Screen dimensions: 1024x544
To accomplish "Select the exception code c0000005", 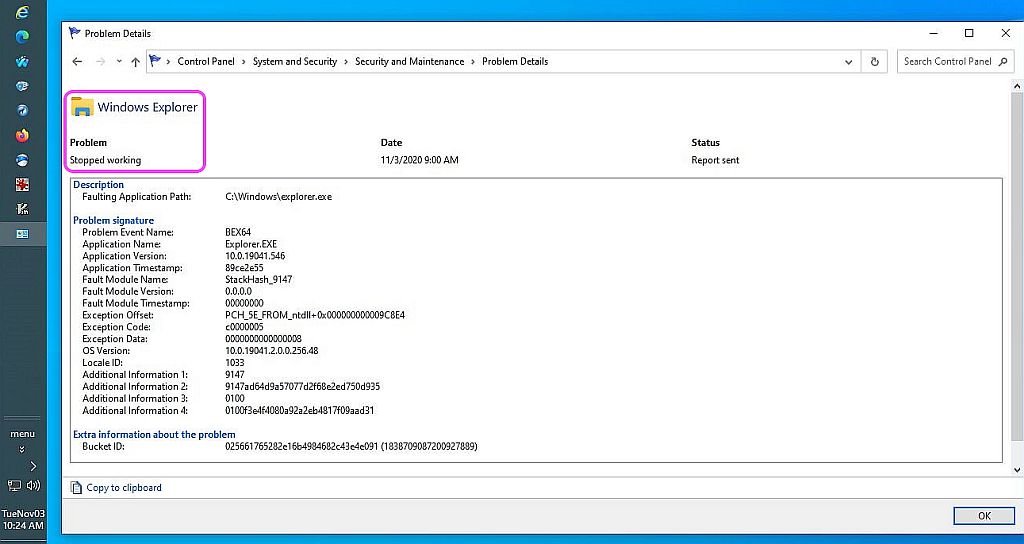I will point(244,327).
